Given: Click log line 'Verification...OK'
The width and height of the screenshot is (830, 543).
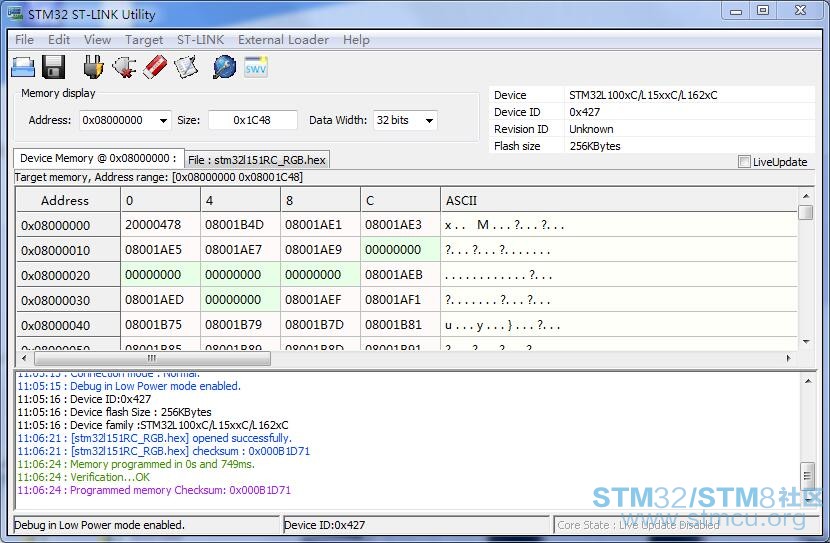Looking at the screenshot, I should tap(84, 477).
